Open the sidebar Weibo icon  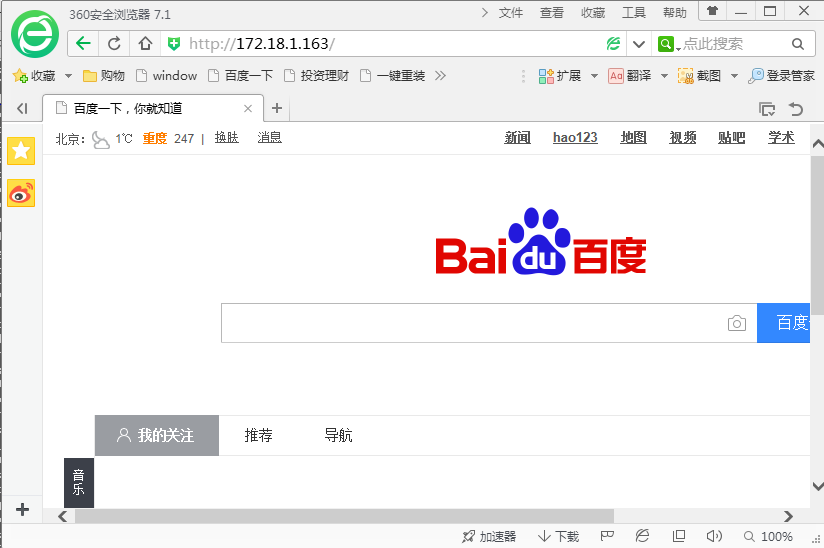21,193
